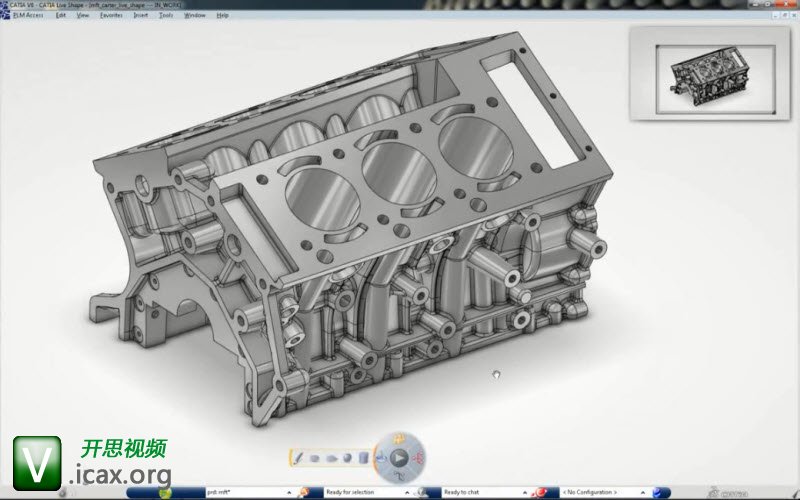
Task: Open the Edit menu
Action: pyautogui.click(x=62, y=15)
